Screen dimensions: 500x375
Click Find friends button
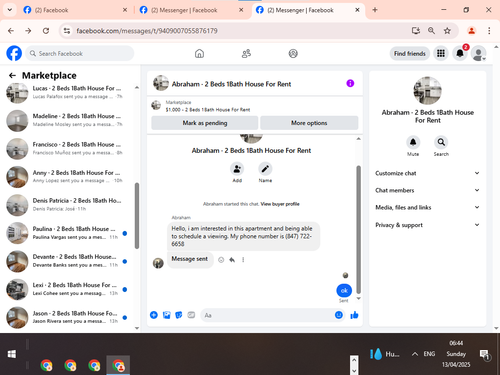click(410, 53)
